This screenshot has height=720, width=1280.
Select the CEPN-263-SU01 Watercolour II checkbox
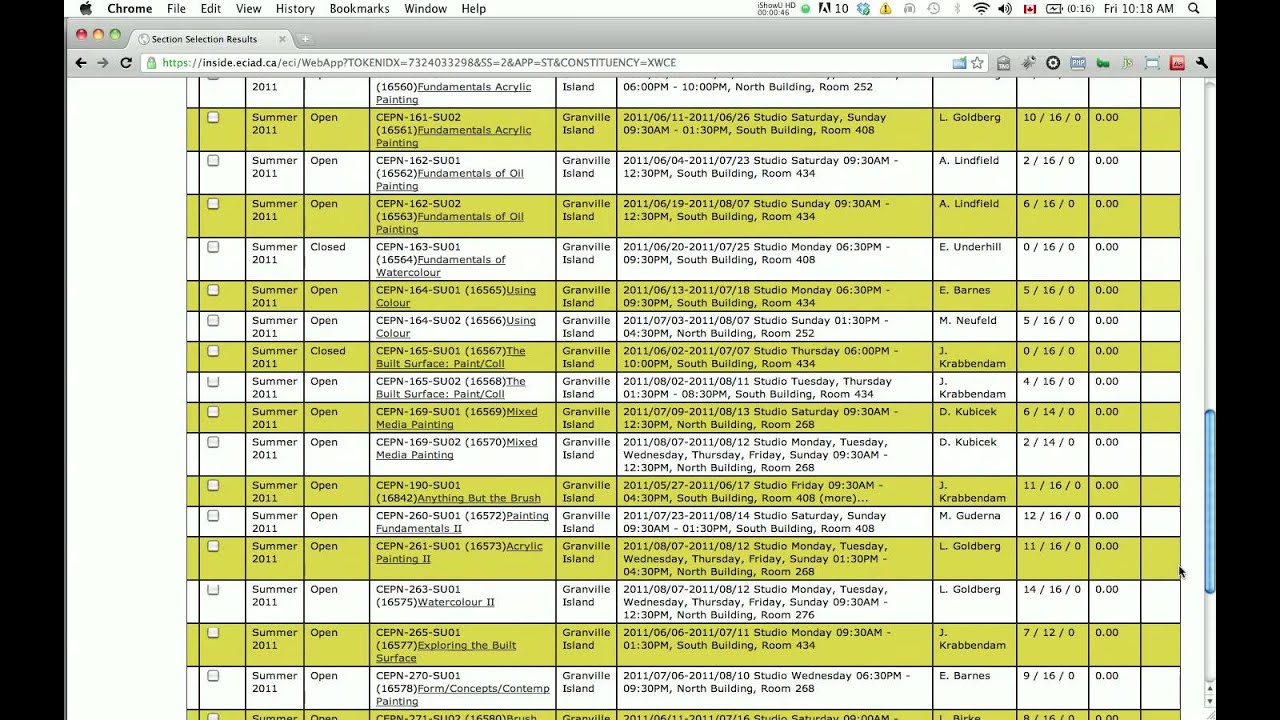213,589
